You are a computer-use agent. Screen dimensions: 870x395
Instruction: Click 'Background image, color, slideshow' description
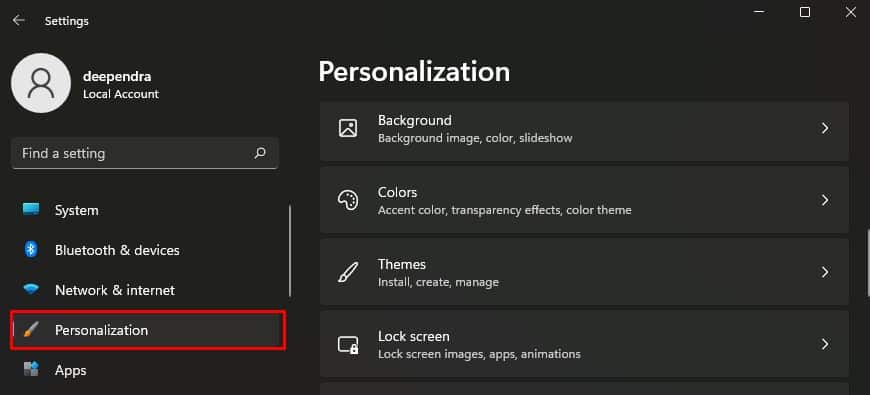(475, 138)
